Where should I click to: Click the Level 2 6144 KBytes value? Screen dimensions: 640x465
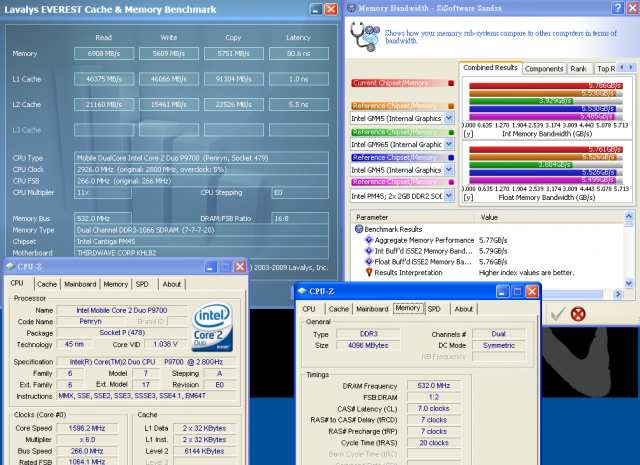click(x=204, y=451)
